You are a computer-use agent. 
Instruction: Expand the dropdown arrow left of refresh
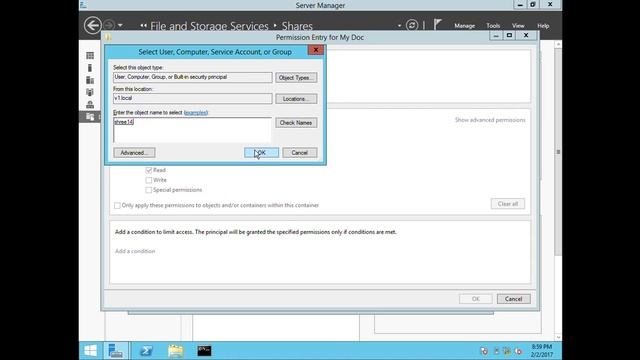(399, 26)
